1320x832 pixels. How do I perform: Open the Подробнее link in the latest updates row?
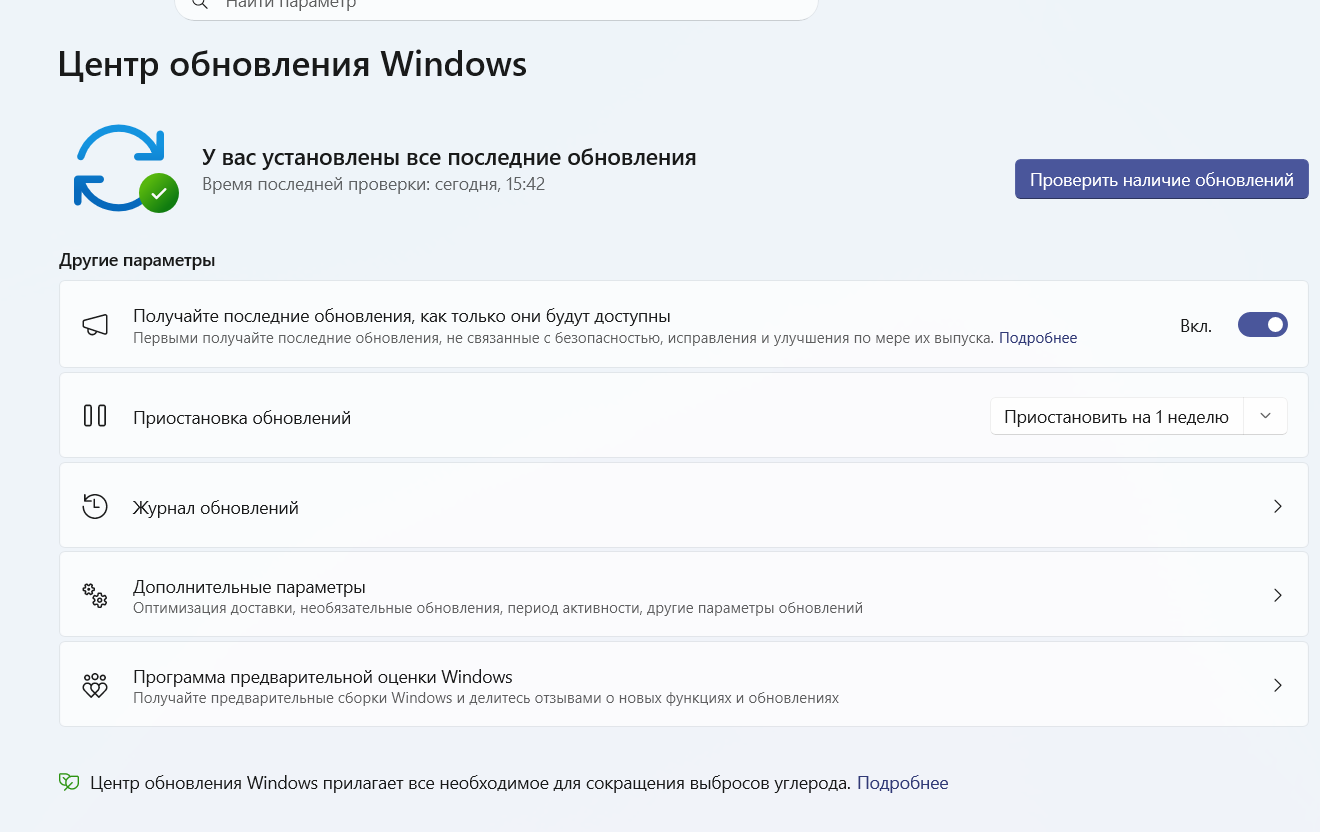[x=1038, y=338]
